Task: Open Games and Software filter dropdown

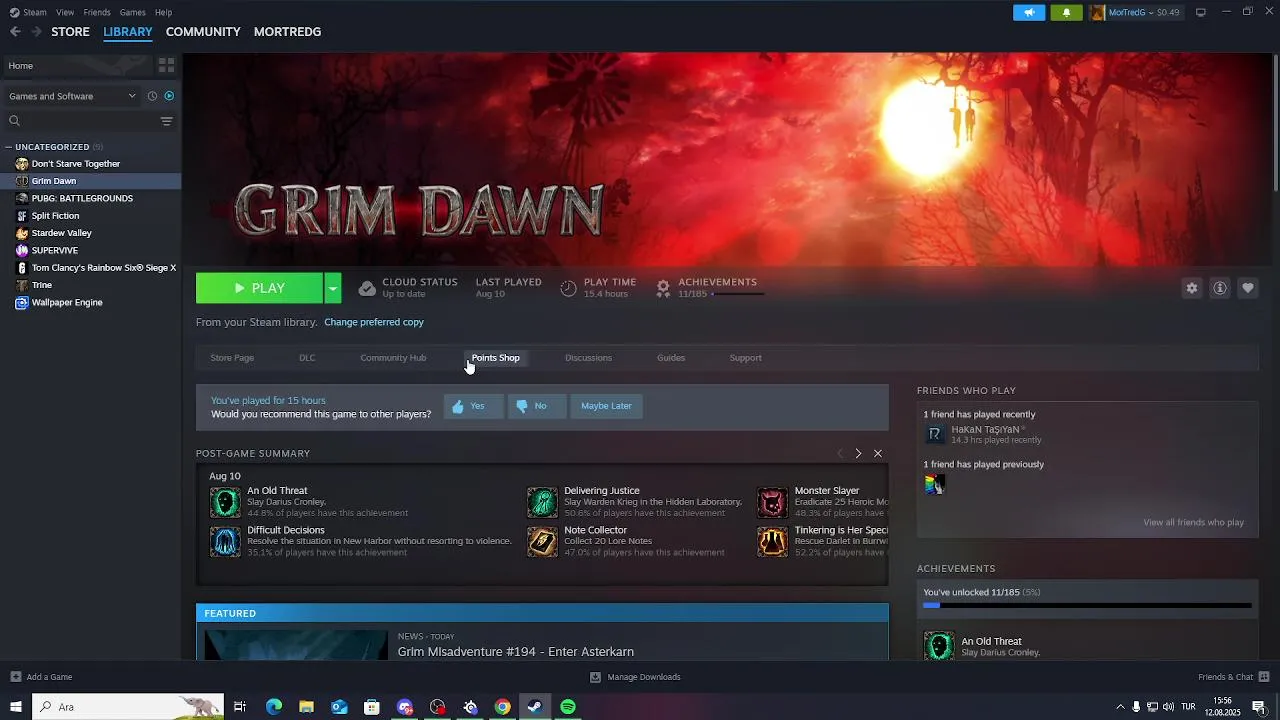Action: click(72, 96)
